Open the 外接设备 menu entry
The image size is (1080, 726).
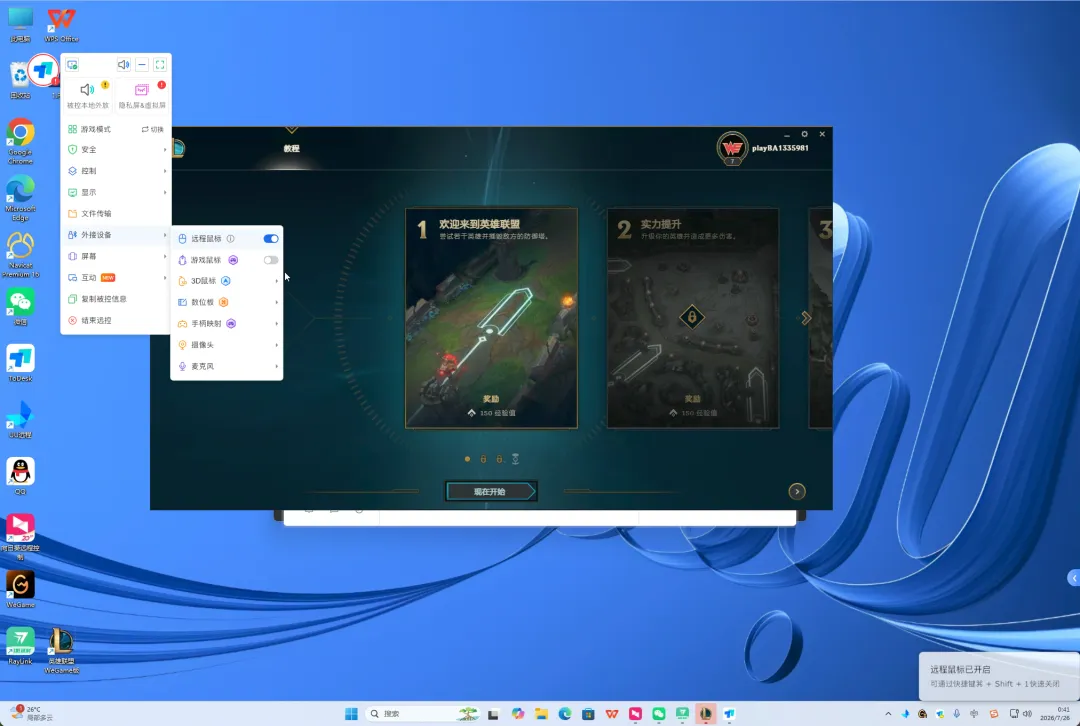[x=116, y=235]
